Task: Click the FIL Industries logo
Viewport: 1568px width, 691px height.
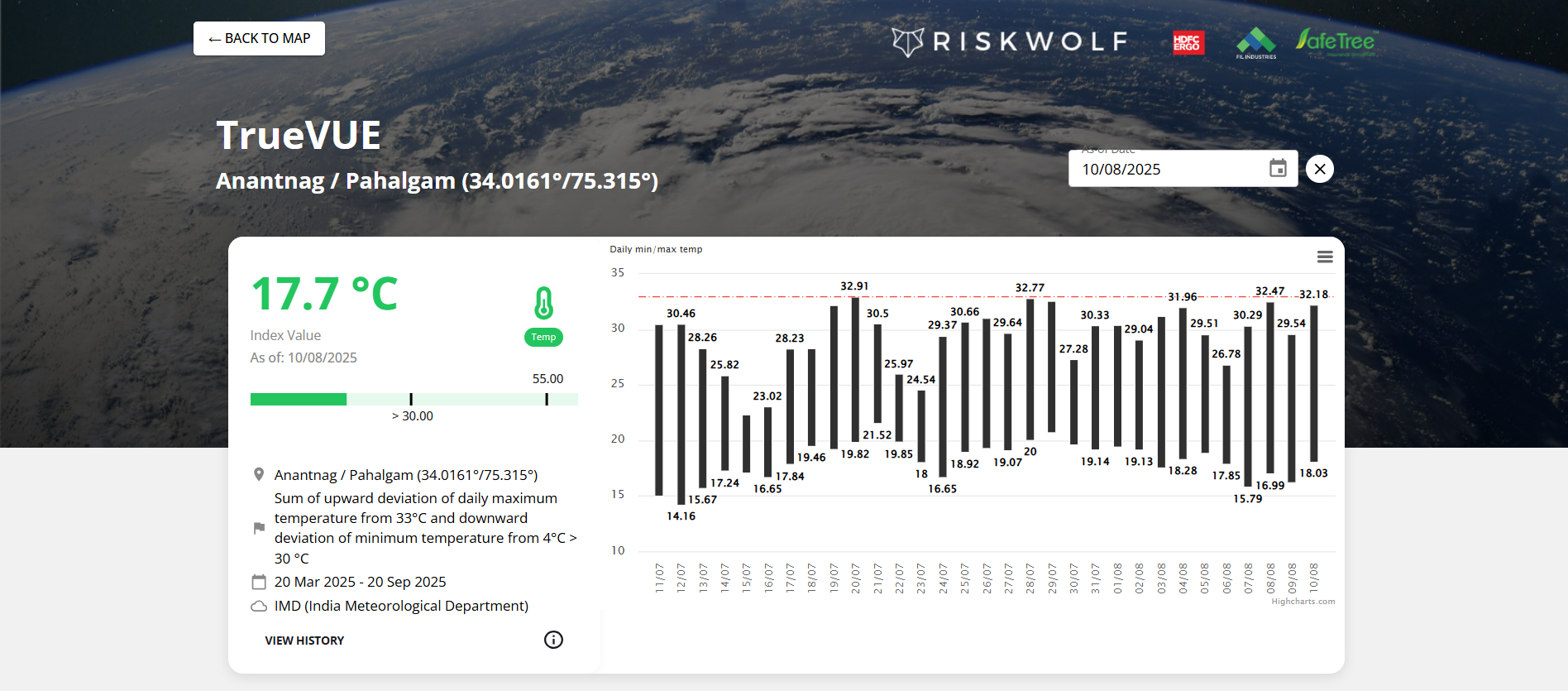Action: pyautogui.click(x=1256, y=43)
